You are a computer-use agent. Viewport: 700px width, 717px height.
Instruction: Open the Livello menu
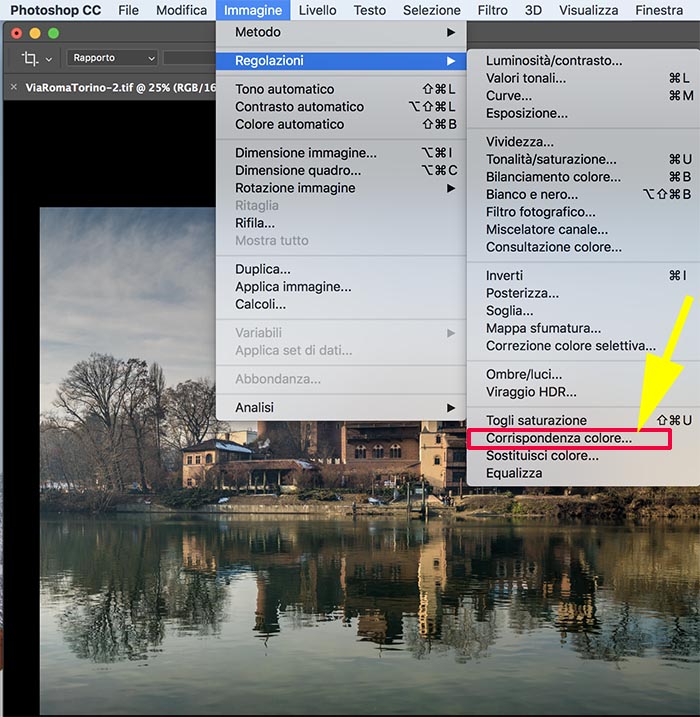[317, 10]
